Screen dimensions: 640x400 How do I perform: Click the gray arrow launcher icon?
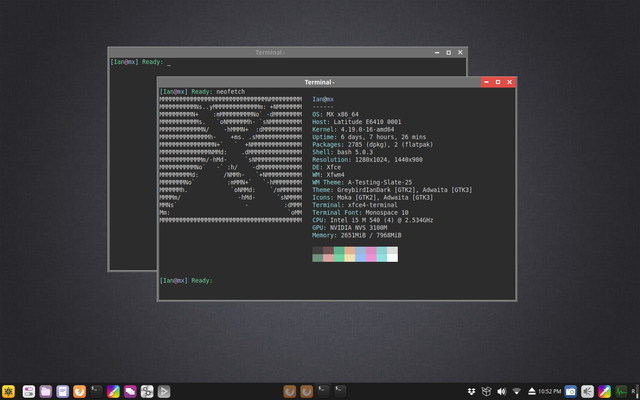(164, 392)
